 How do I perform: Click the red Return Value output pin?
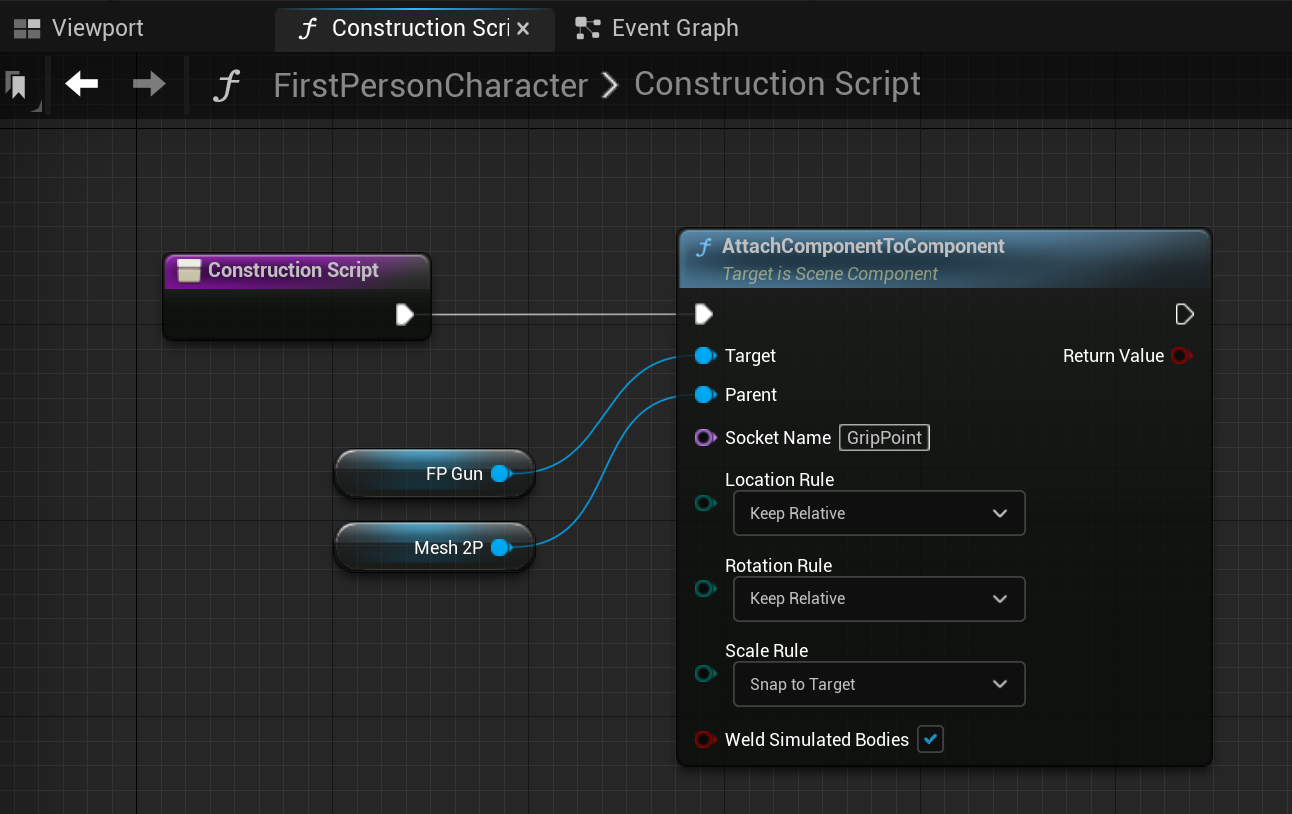pos(1181,356)
